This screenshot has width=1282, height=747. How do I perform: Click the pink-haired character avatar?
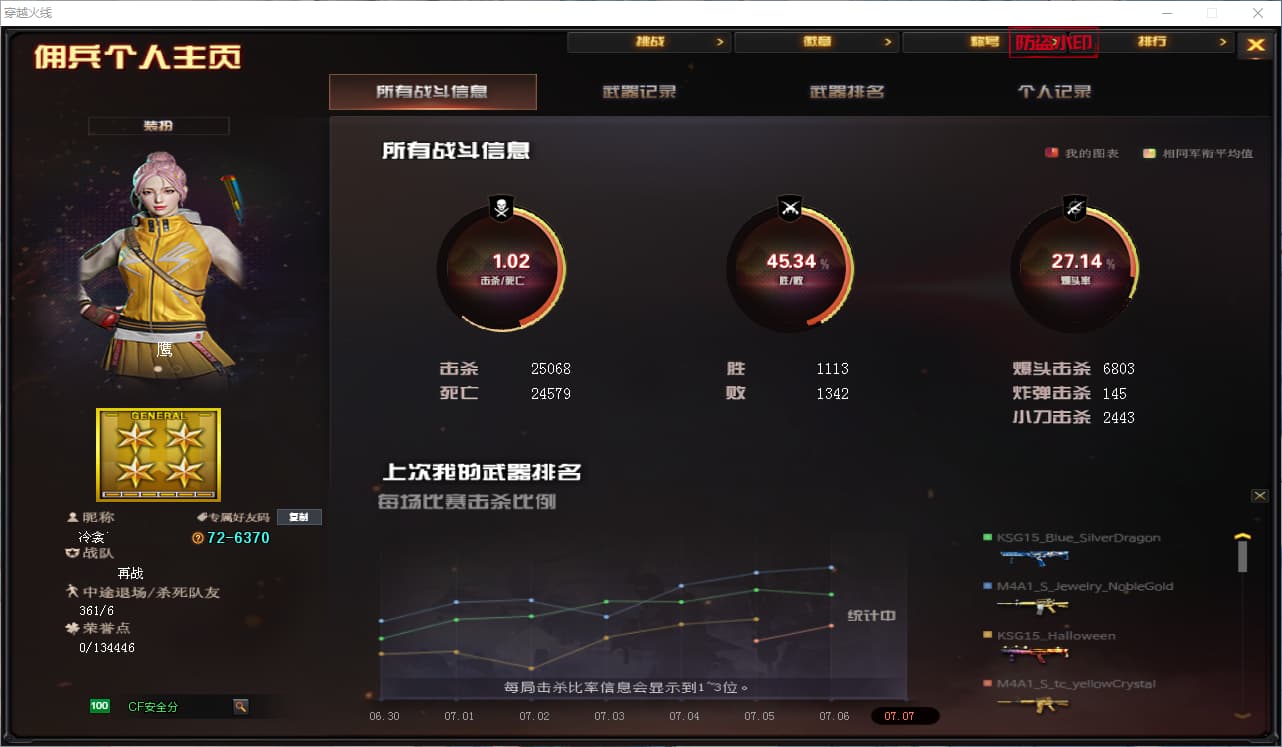162,265
